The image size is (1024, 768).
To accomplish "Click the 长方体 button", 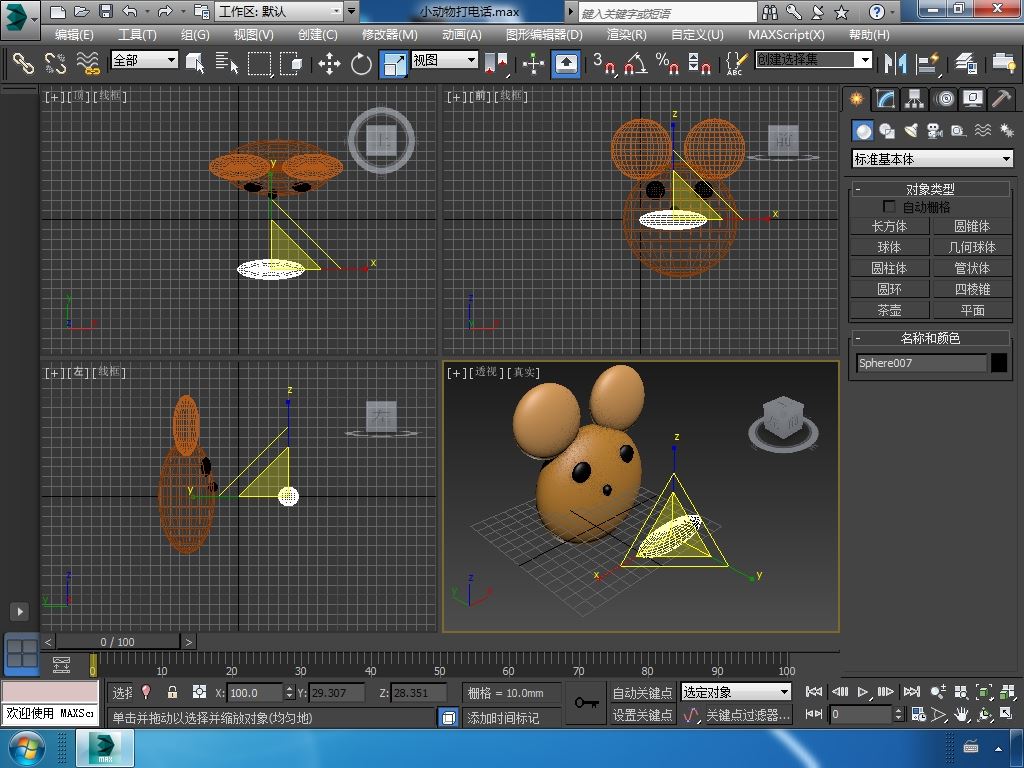I will click(889, 226).
